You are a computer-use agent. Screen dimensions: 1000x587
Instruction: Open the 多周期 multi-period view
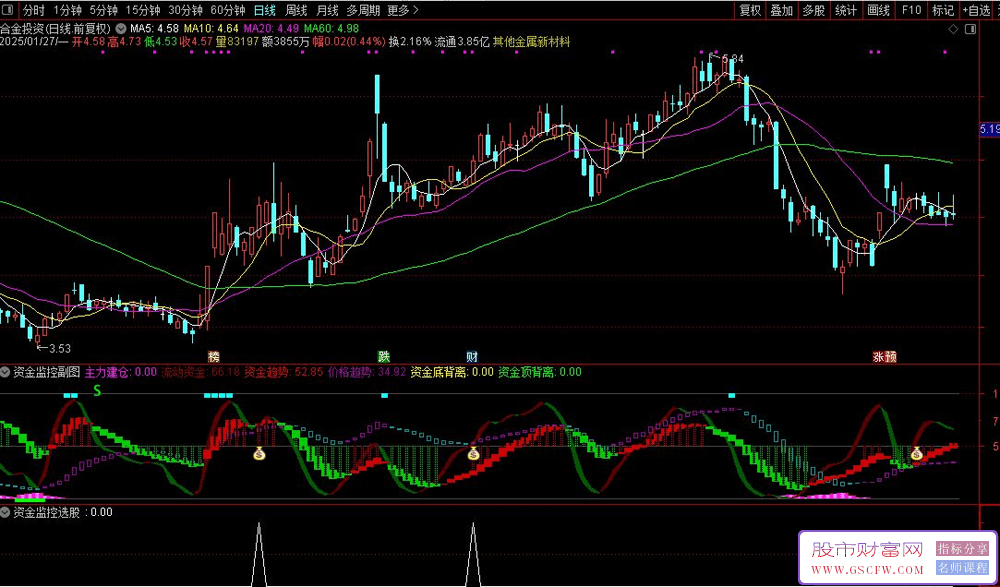pyautogui.click(x=364, y=10)
